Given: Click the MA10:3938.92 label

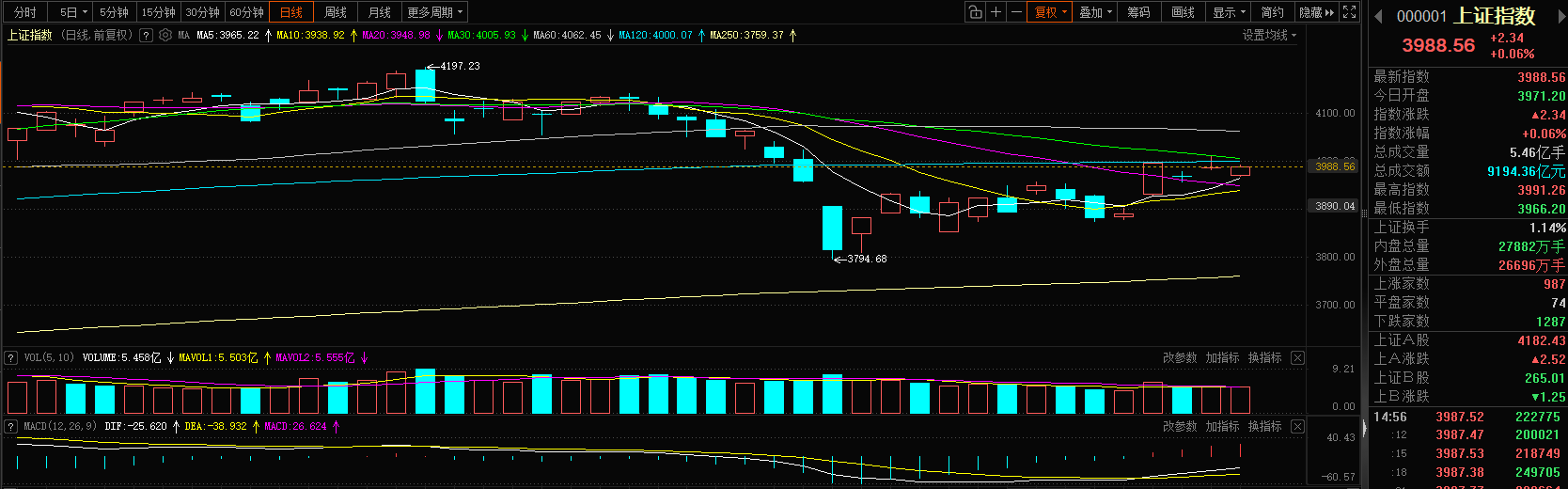Looking at the screenshot, I should click(x=310, y=35).
